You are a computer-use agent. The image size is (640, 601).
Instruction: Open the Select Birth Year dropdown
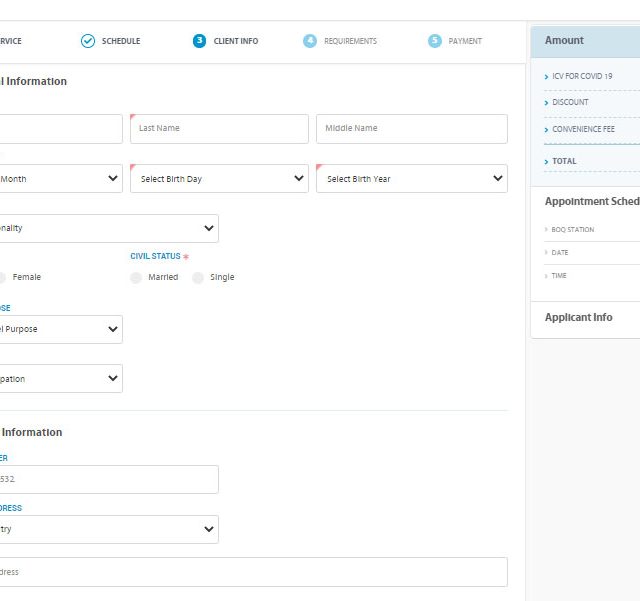pos(411,179)
